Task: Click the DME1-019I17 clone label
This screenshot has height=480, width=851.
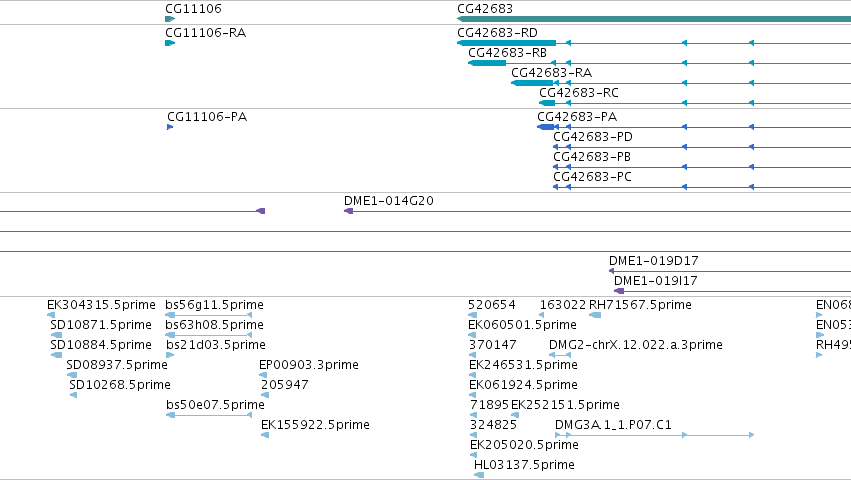Action: click(x=656, y=281)
